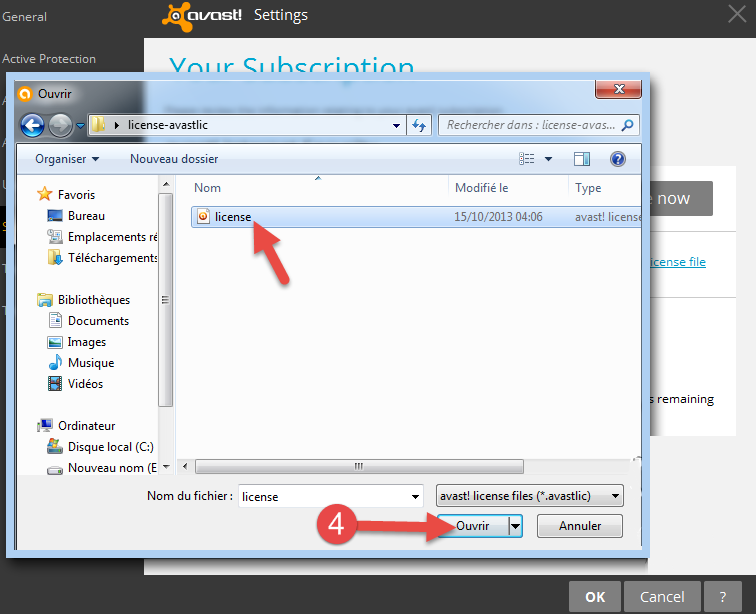Open the Organiser dropdown menu
This screenshot has height=614, width=756.
[66, 159]
